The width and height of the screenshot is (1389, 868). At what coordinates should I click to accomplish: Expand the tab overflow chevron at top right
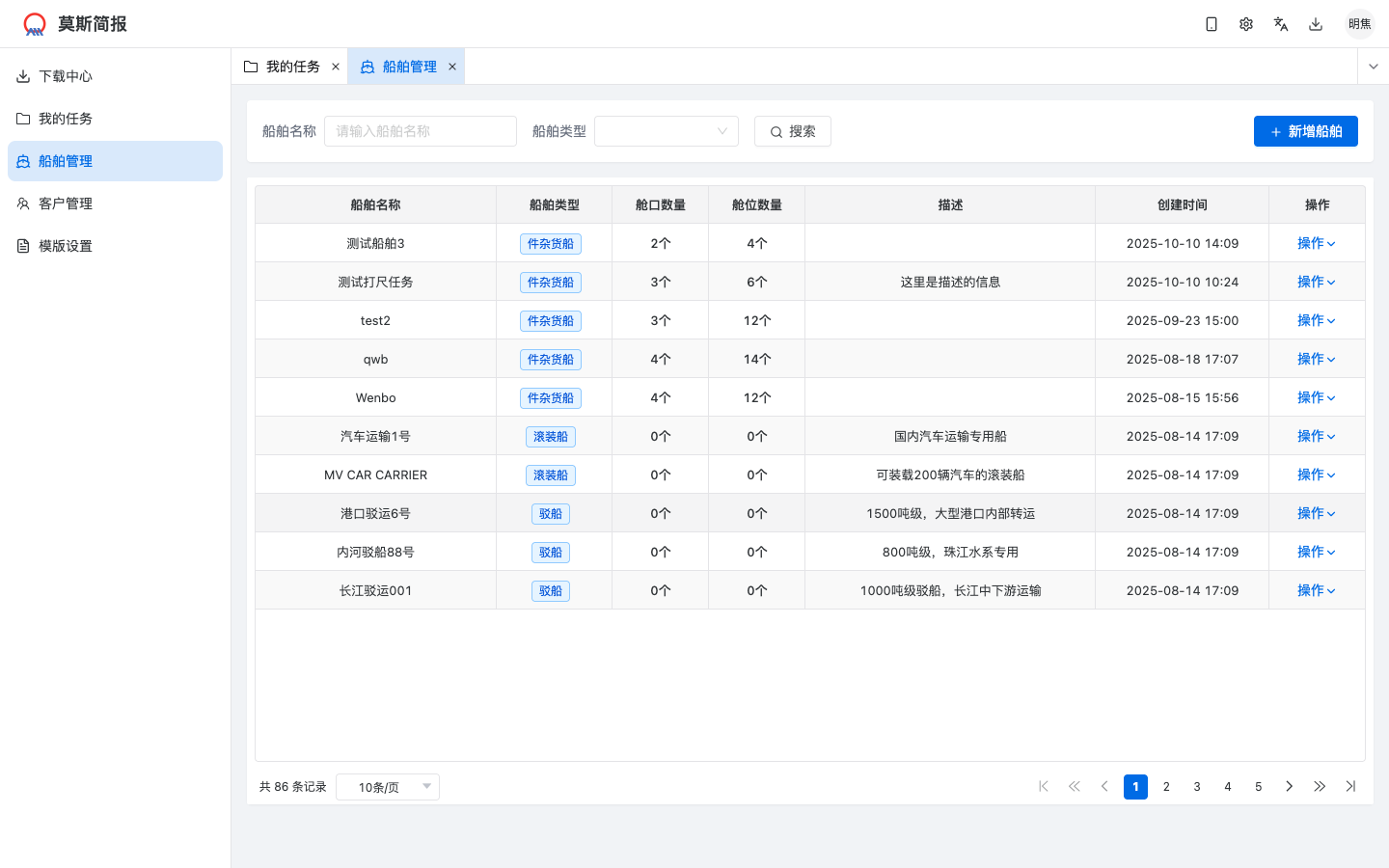coord(1373,66)
